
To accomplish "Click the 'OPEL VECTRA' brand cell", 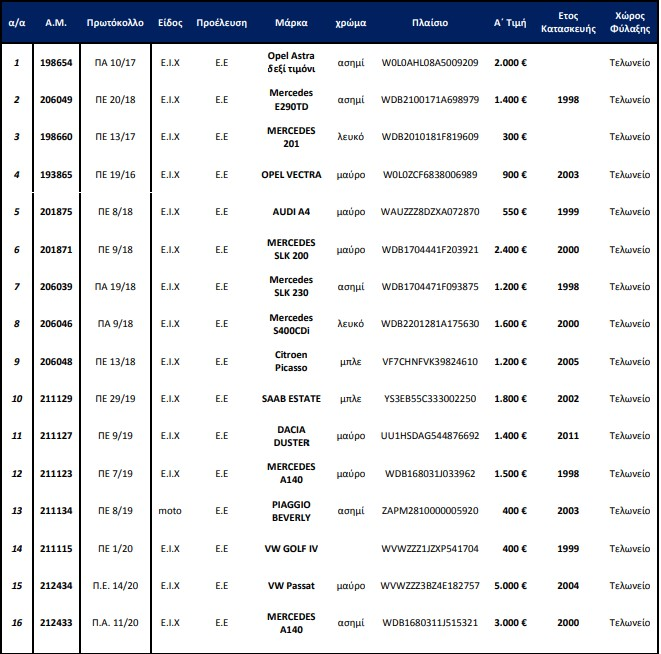I will [291, 174].
